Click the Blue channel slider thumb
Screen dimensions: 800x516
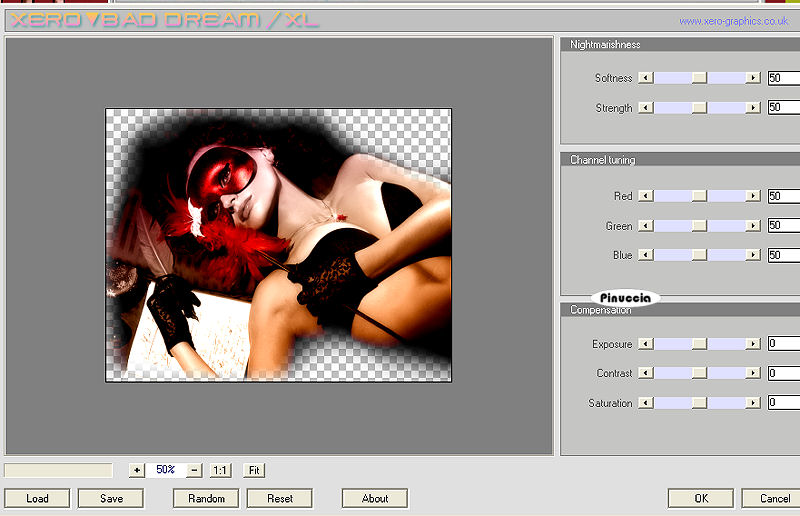699,254
